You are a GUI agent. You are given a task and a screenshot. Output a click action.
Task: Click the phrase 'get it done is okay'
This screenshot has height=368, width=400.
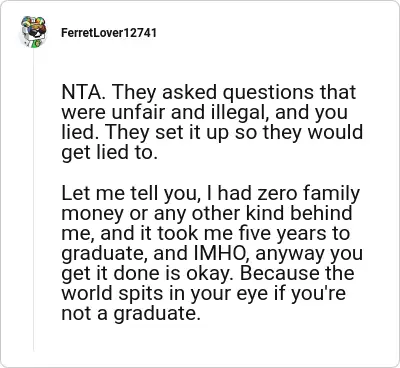coord(148,274)
